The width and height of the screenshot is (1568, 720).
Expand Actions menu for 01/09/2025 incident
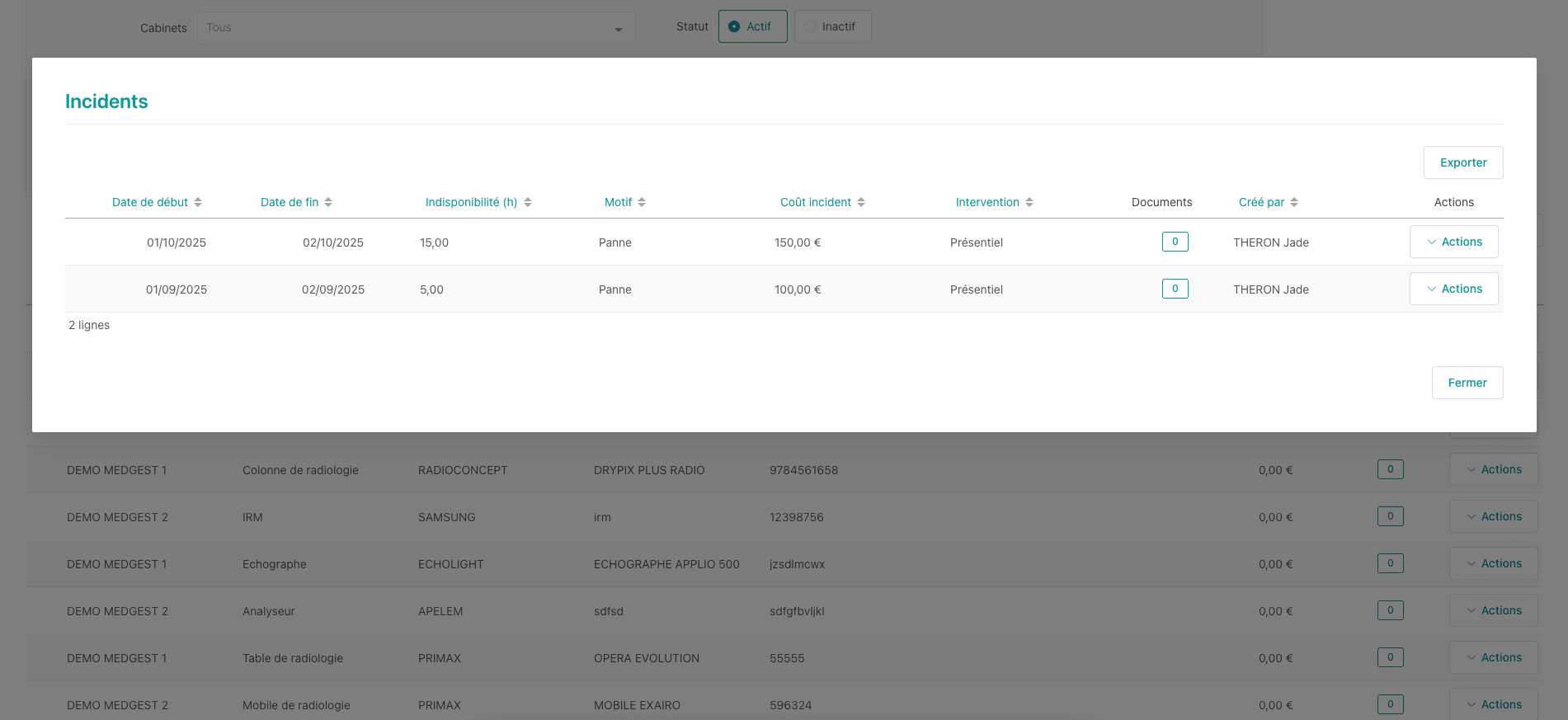(1453, 289)
